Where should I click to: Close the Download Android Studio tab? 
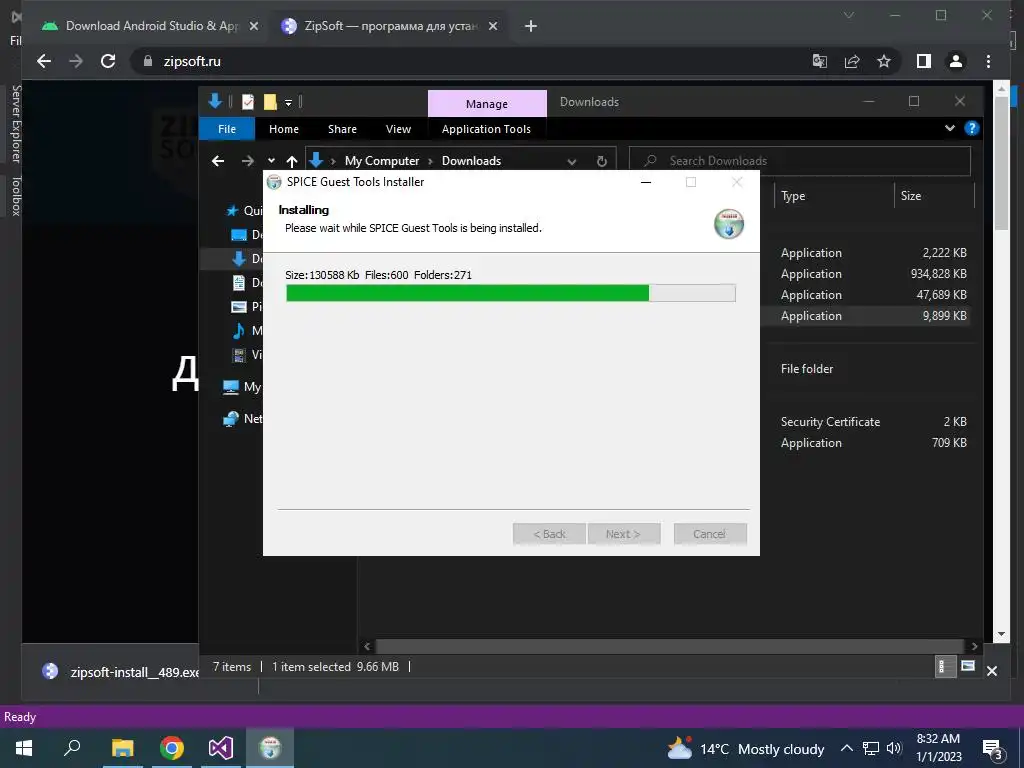254,26
